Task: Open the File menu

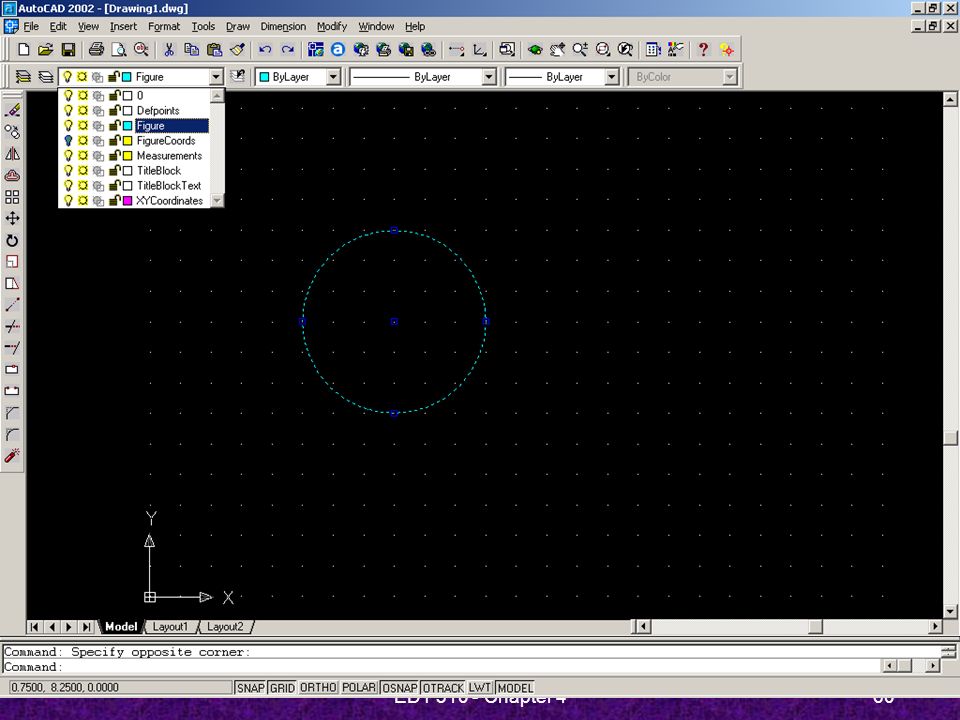Action: point(31,26)
